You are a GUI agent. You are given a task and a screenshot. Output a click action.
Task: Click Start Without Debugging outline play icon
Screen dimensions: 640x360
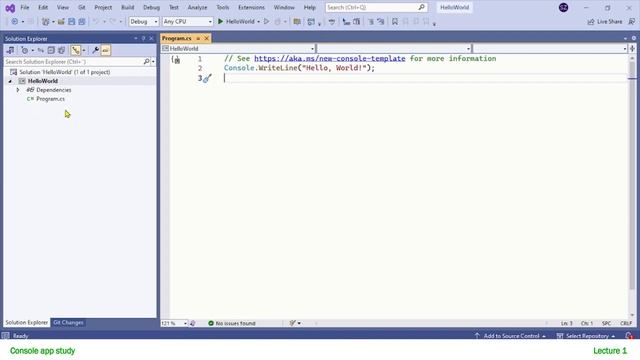point(267,22)
